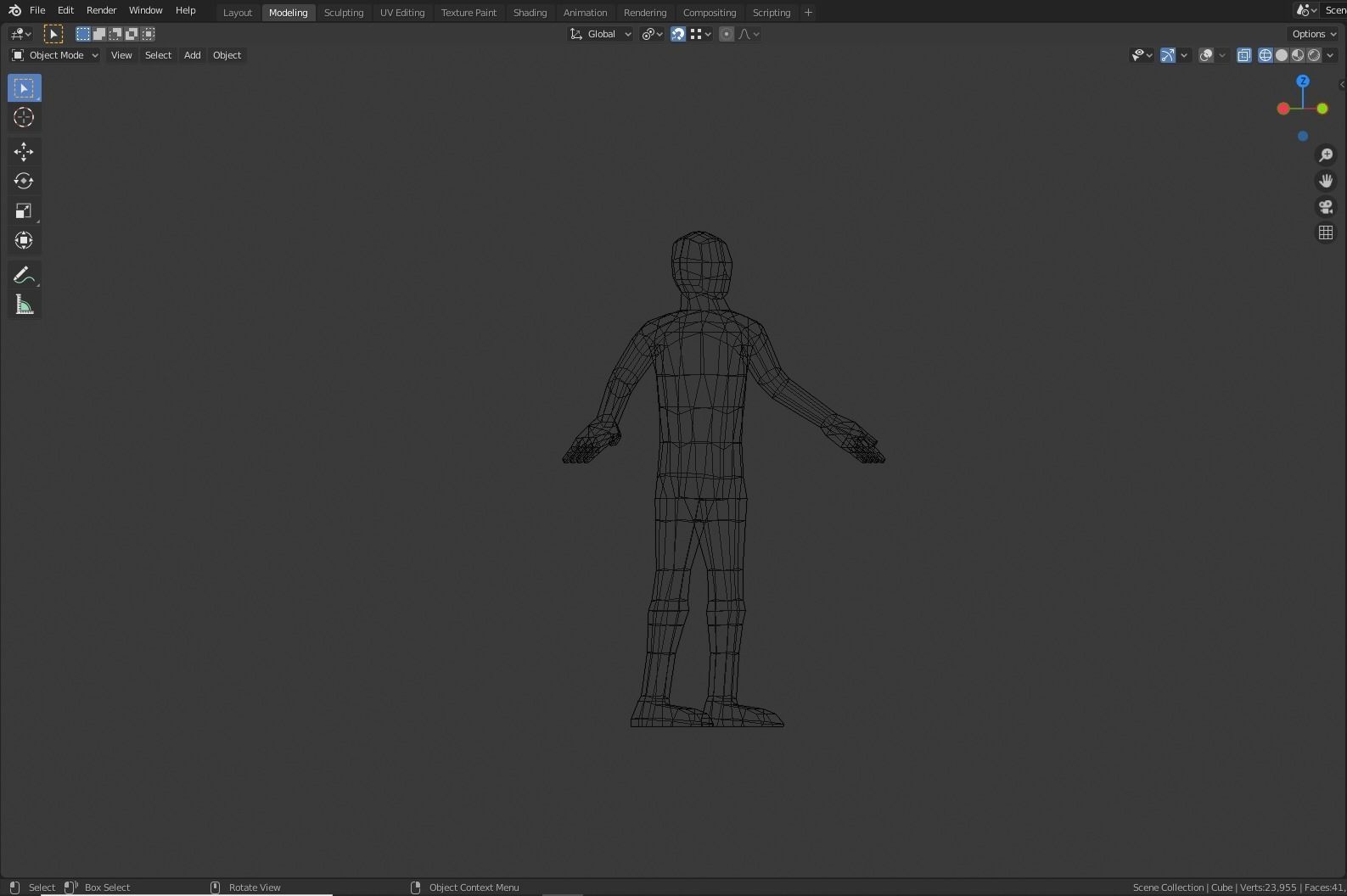The image size is (1347, 896).
Task: Click the red X axis gizmo dot
Action: click(x=1283, y=109)
